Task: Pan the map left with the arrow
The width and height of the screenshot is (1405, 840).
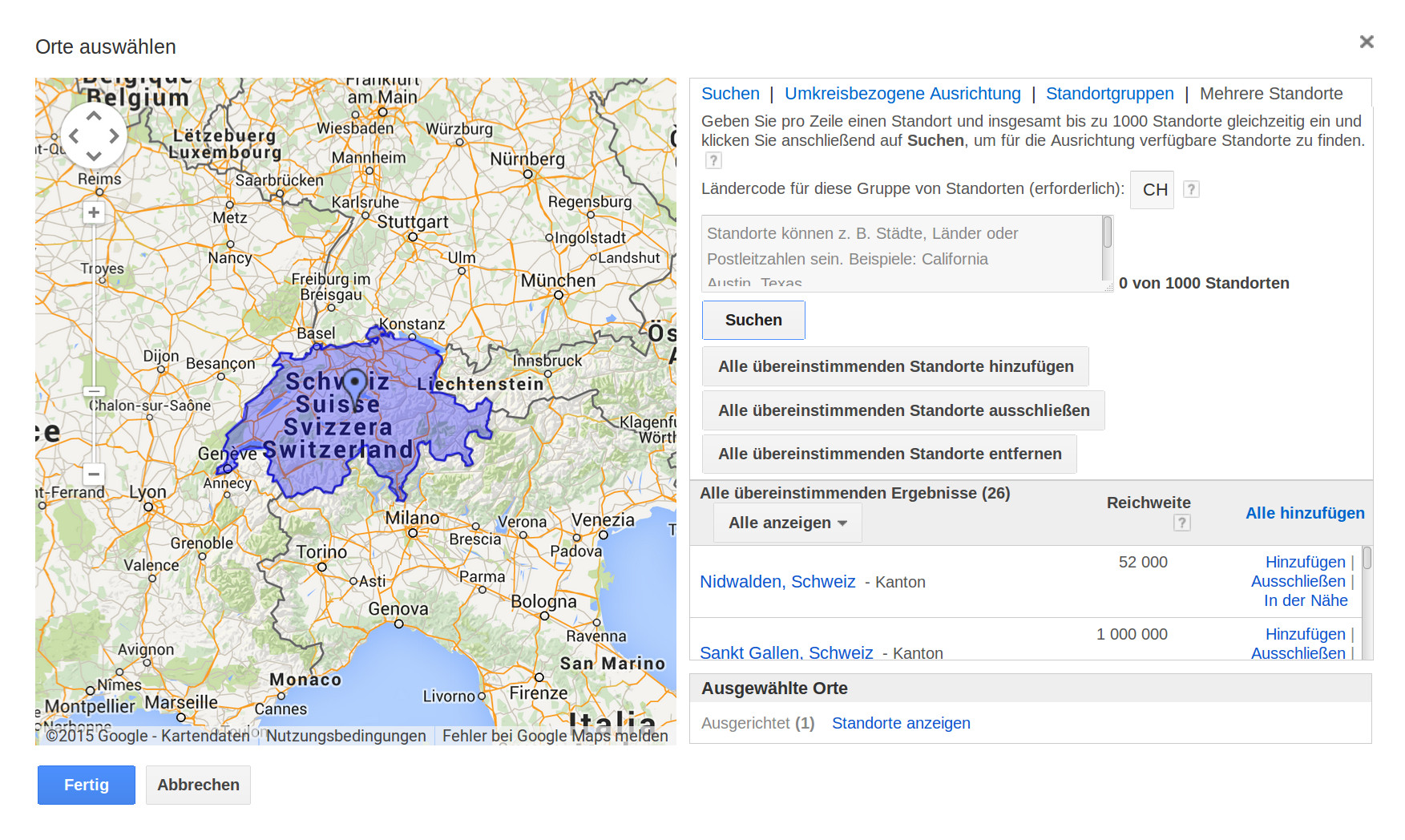Action: point(75,136)
